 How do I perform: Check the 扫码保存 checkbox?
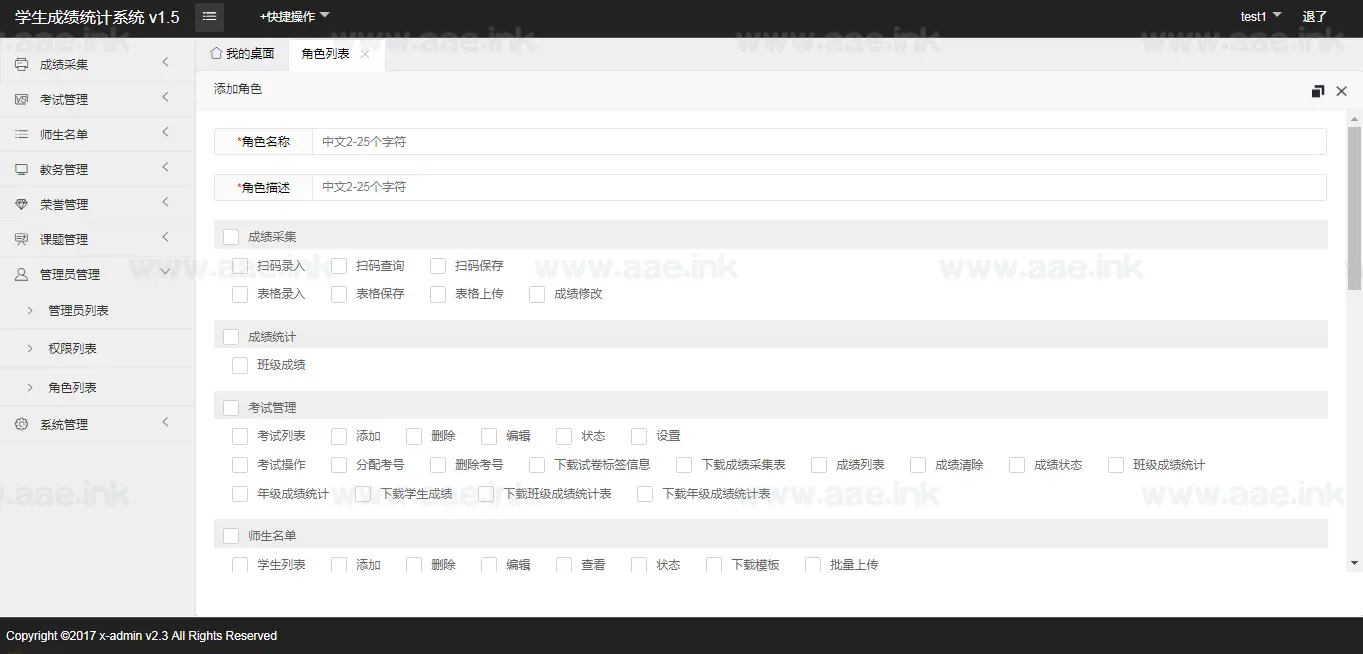point(438,266)
